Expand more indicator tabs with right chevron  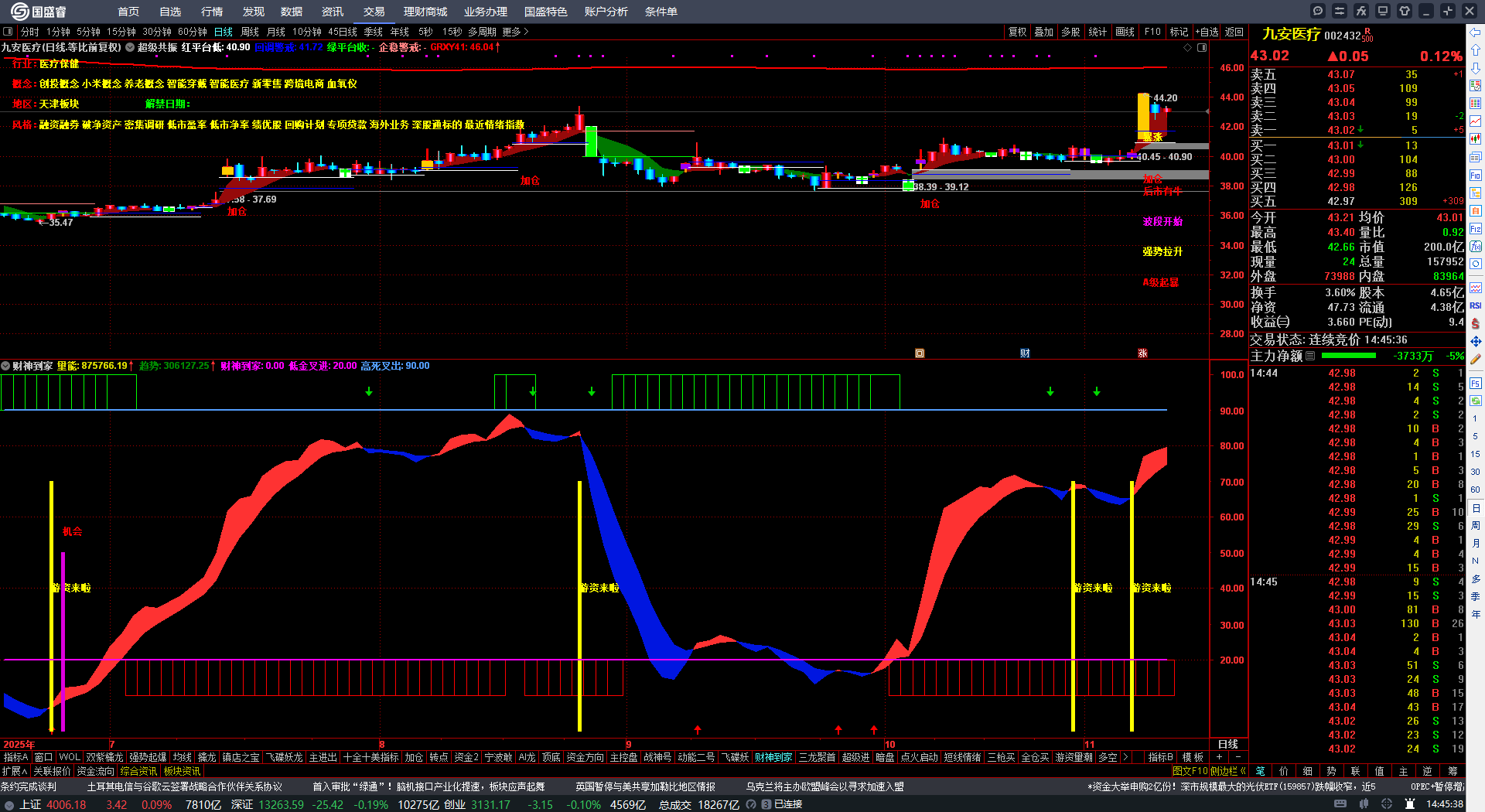click(x=1125, y=757)
